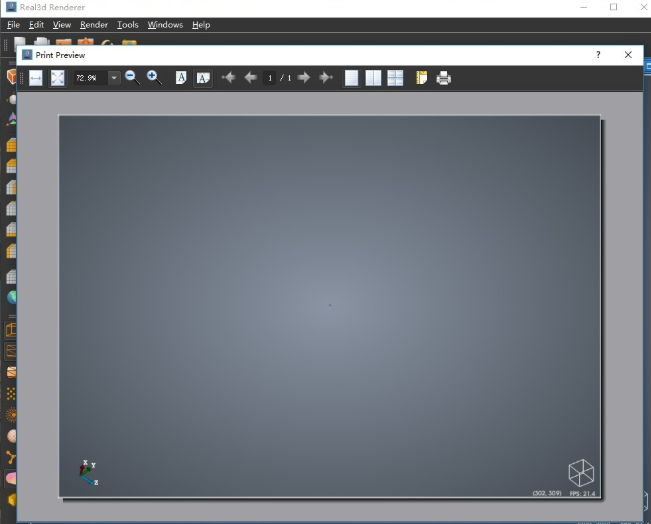Go to the previous page arrow
651x524 pixels.
tap(250, 78)
